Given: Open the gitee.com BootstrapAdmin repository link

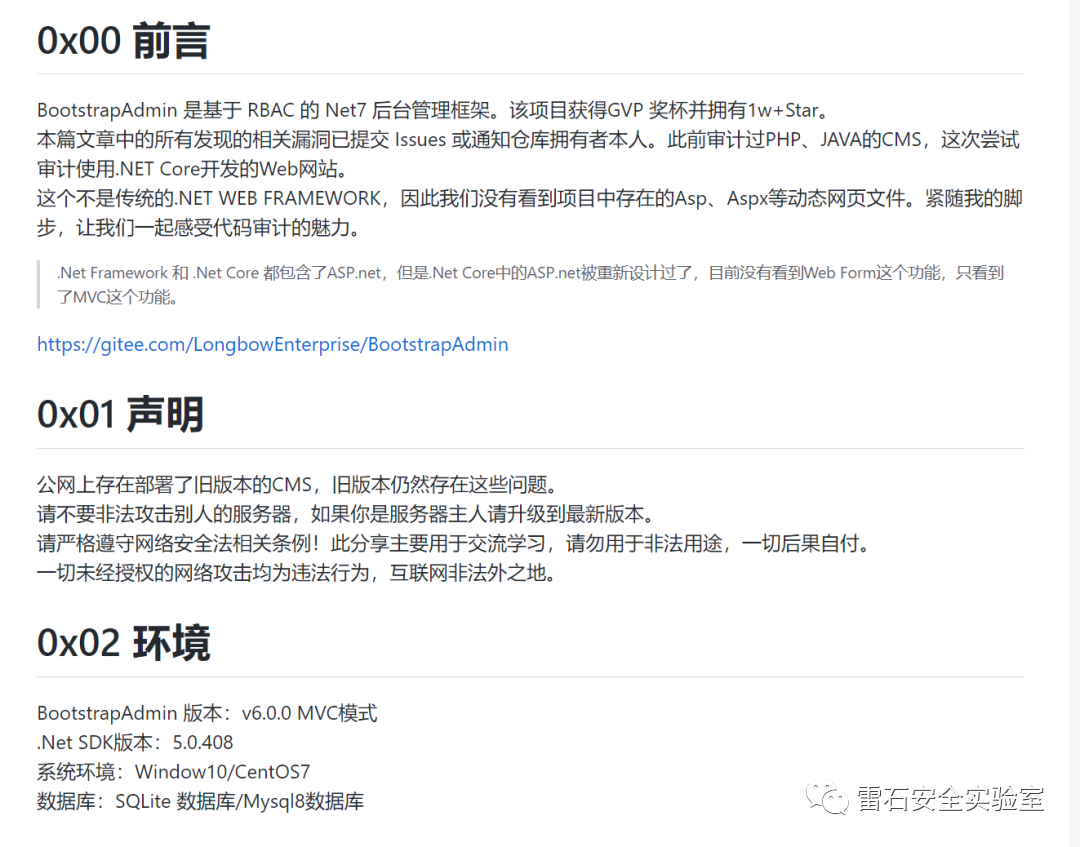Looking at the screenshot, I should click(273, 344).
